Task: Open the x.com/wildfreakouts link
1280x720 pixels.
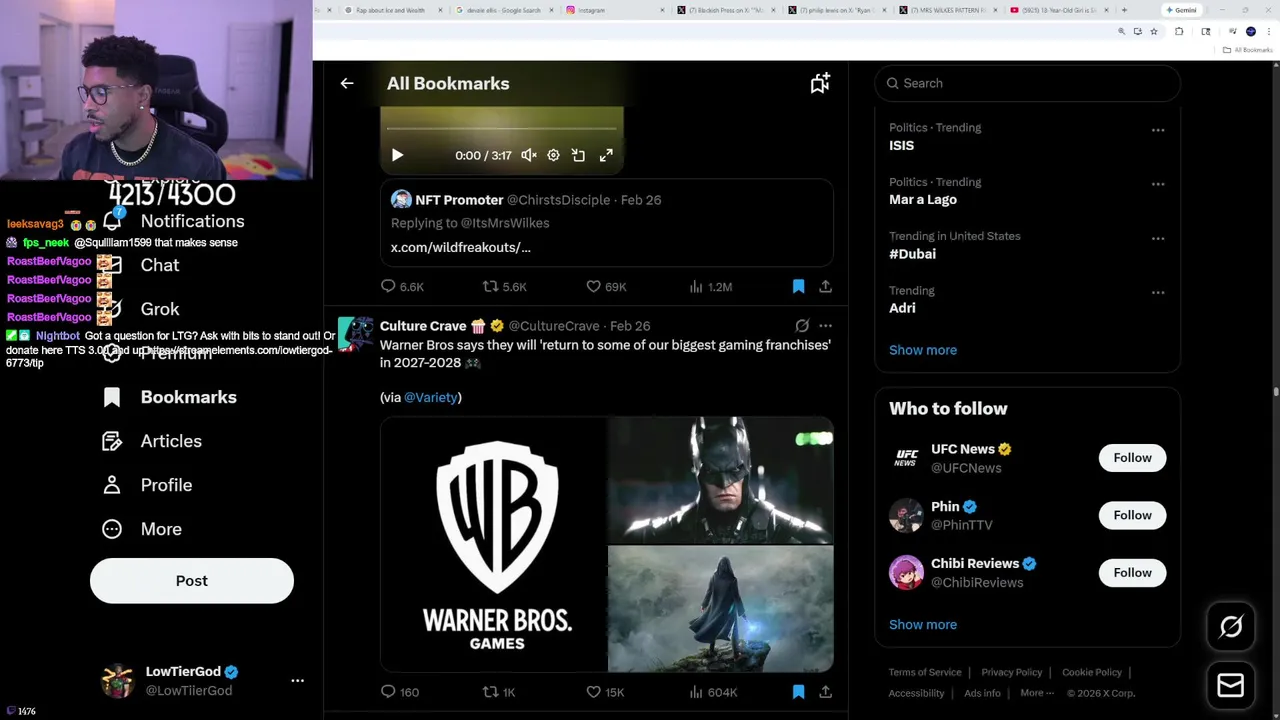Action: [x=460, y=247]
